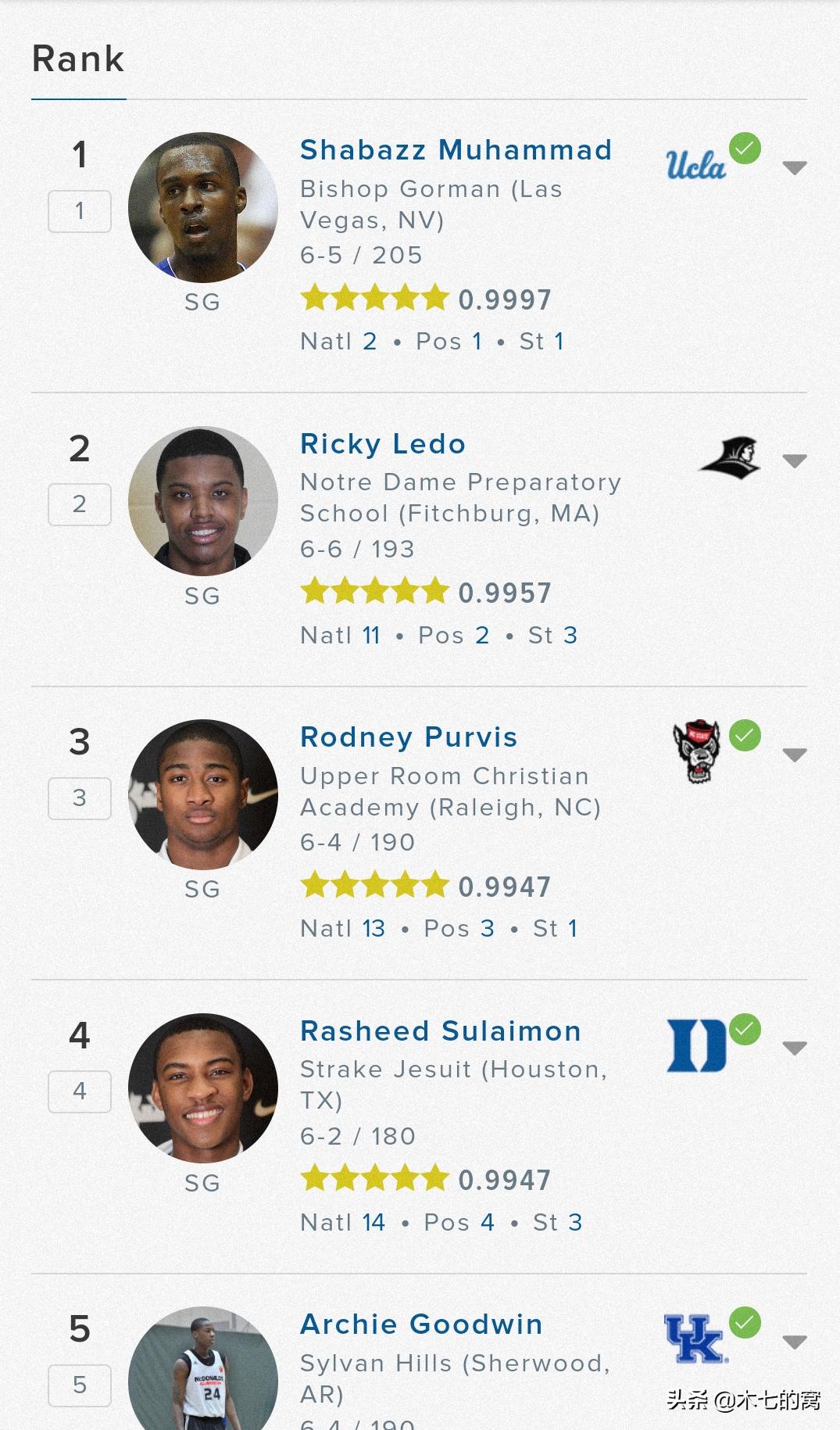The image size is (840, 1430).
Task: Click green commit checkmark beside Kentucky
Action: click(745, 1322)
